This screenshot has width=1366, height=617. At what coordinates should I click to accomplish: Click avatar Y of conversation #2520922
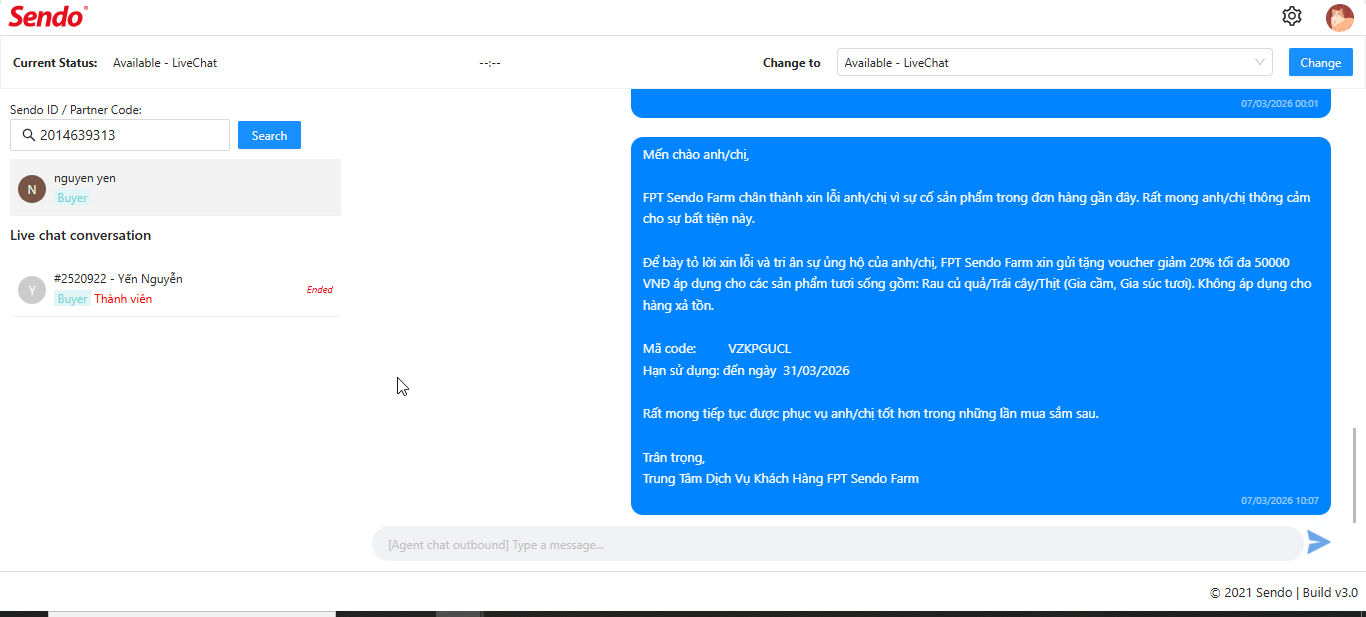point(32,289)
